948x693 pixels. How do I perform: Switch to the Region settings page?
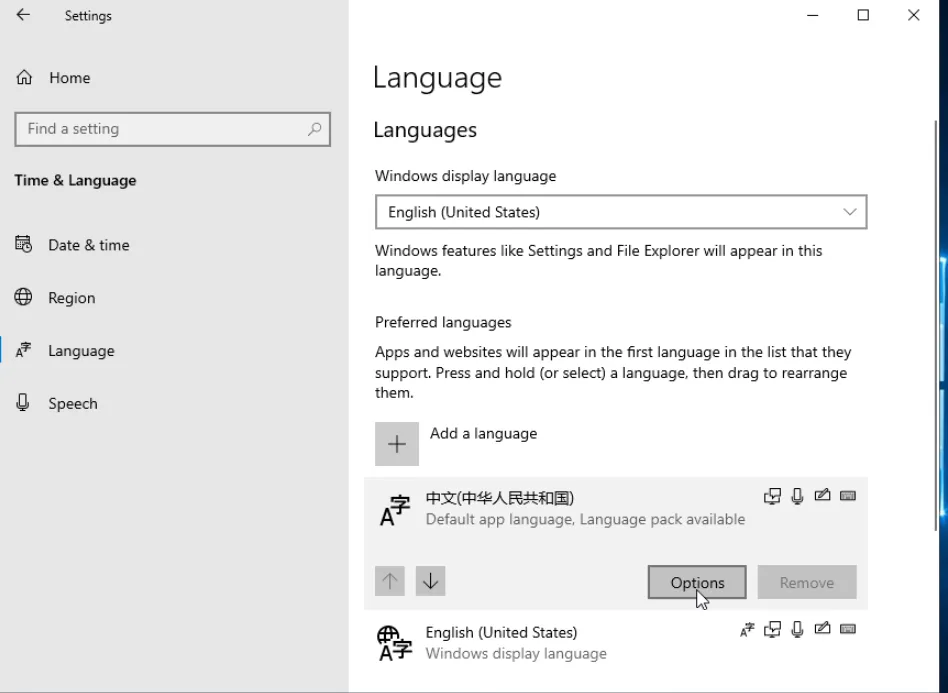71,298
